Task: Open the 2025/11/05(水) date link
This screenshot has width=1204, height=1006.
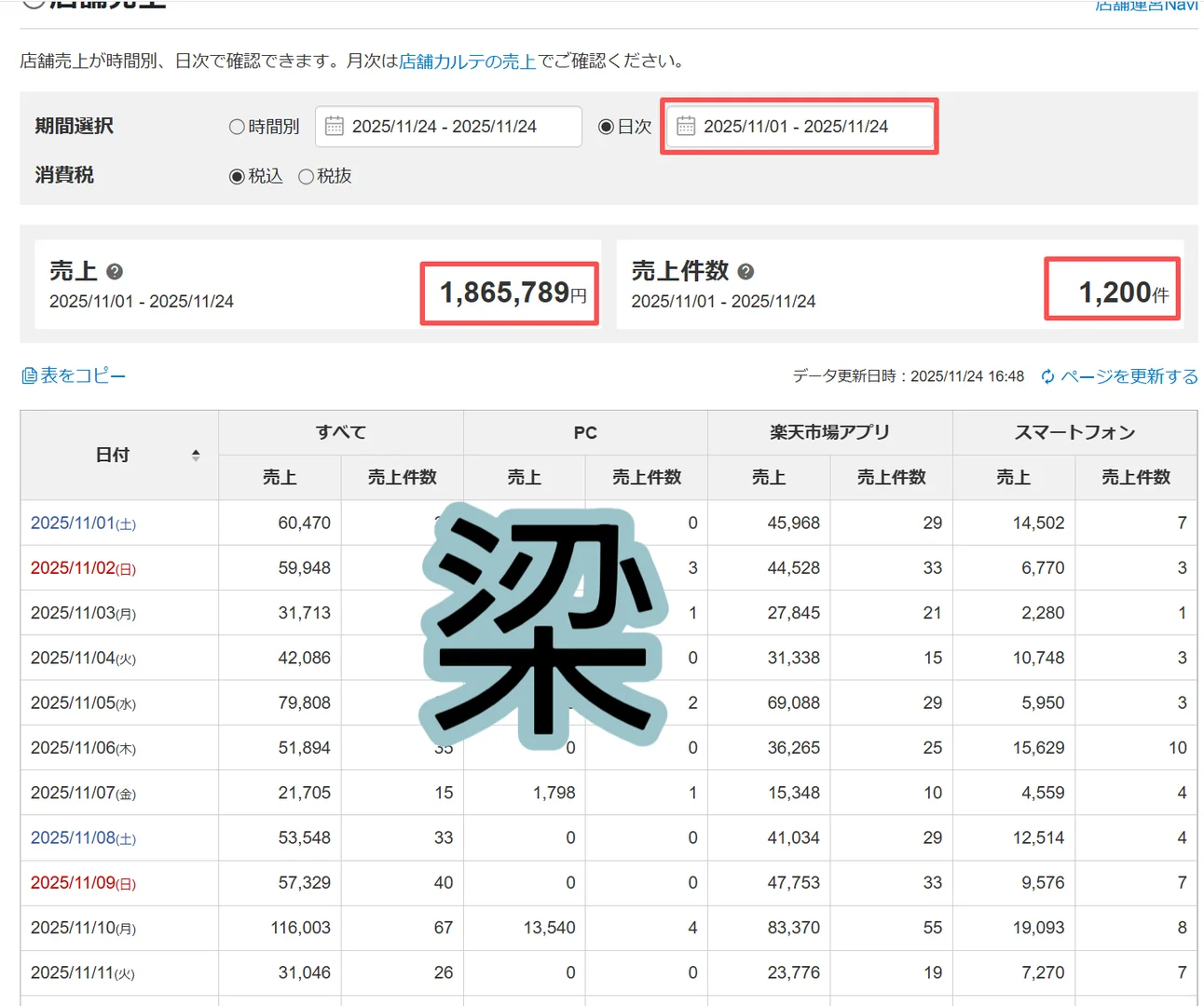Action: pos(83,703)
